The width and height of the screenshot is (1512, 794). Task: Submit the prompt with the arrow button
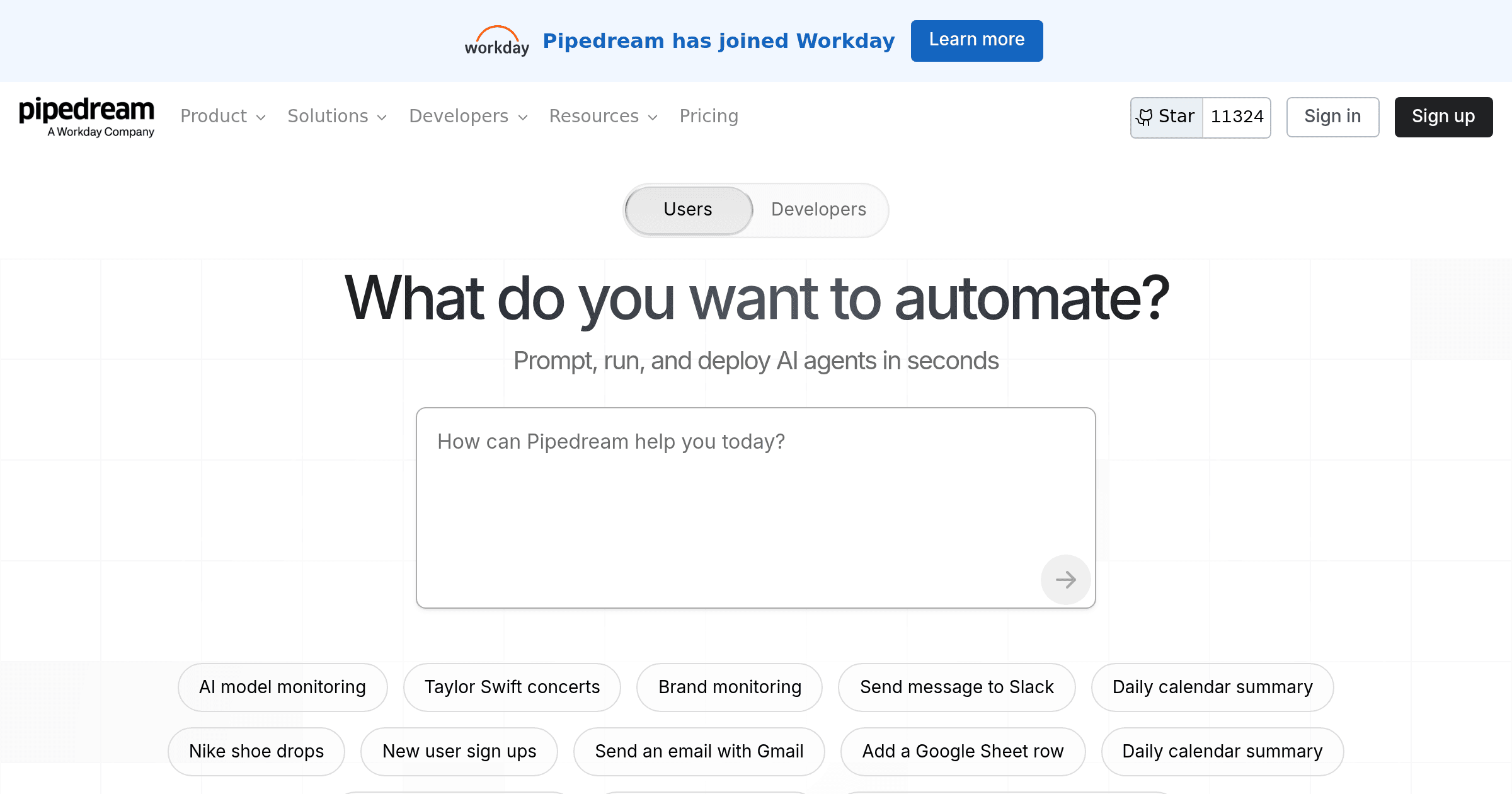[1065, 580]
